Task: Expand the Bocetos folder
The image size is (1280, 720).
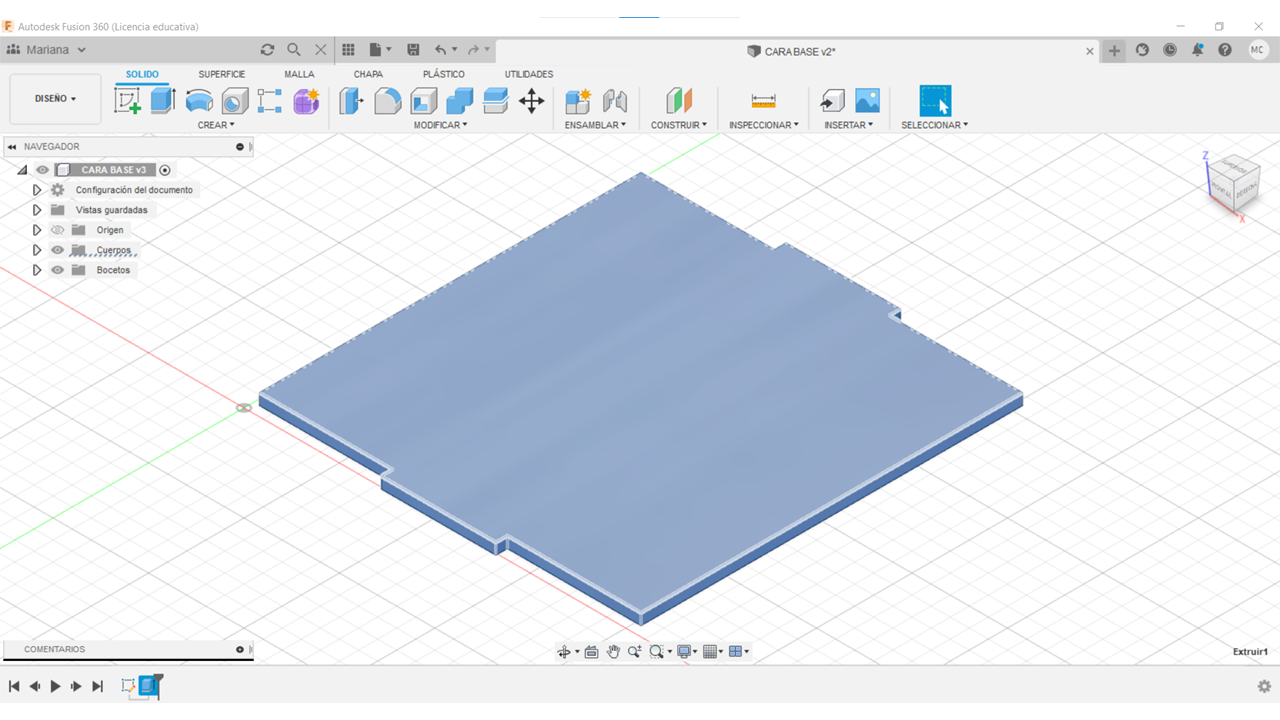Action: [37, 270]
